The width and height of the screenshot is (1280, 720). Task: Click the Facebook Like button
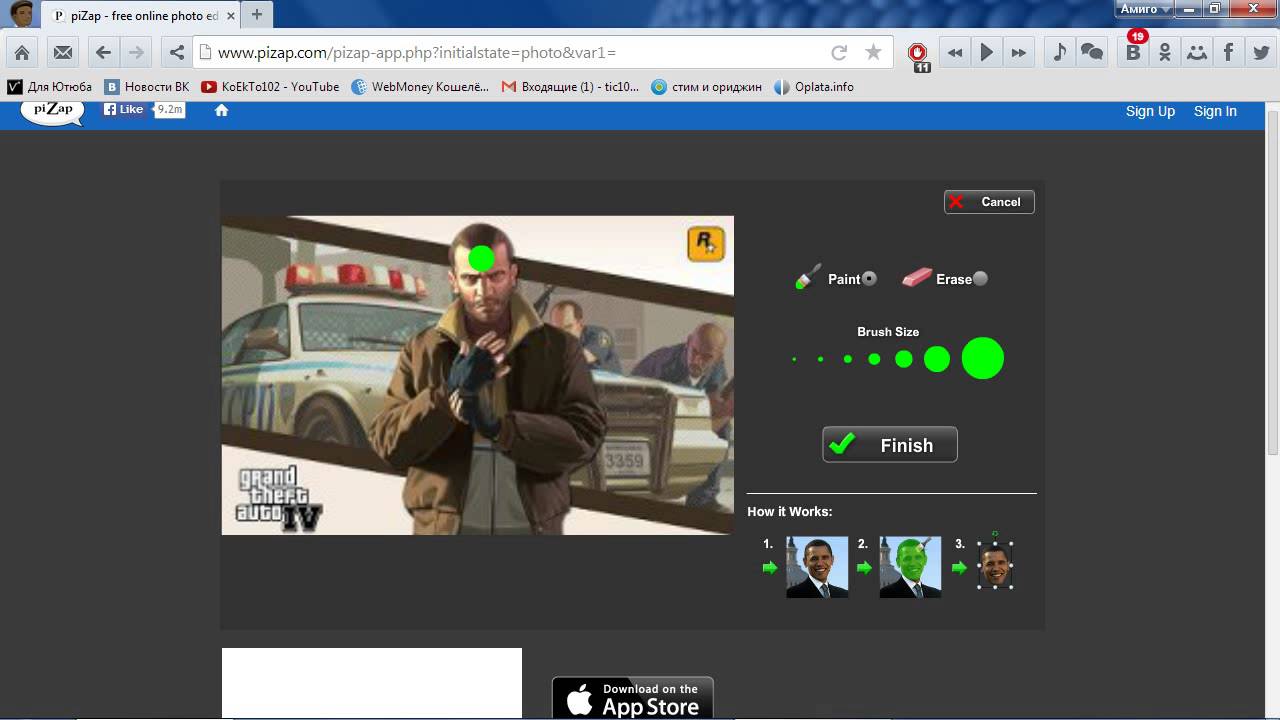pos(124,109)
